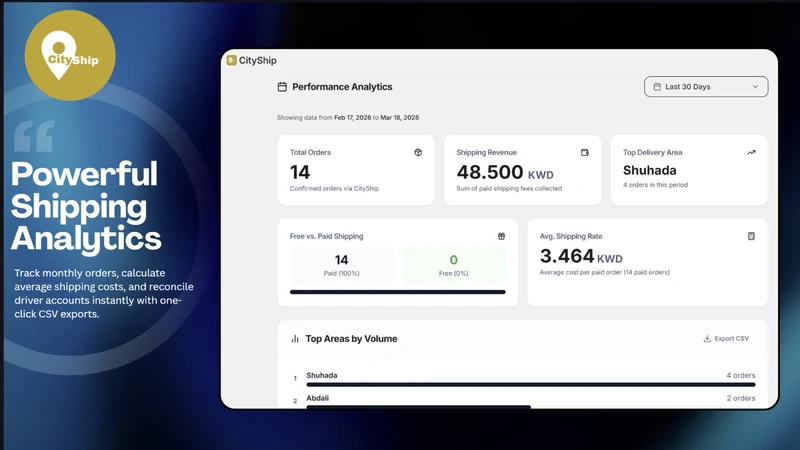Viewport: 800px width, 450px height.
Task: Click the Abdali volume bar
Action: point(418,407)
